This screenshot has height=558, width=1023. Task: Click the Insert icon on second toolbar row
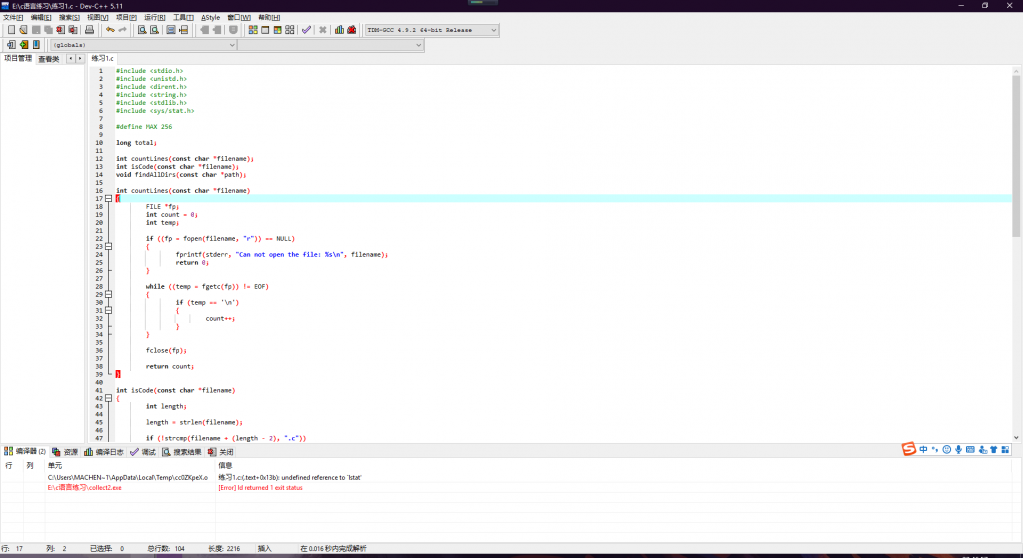(11, 45)
